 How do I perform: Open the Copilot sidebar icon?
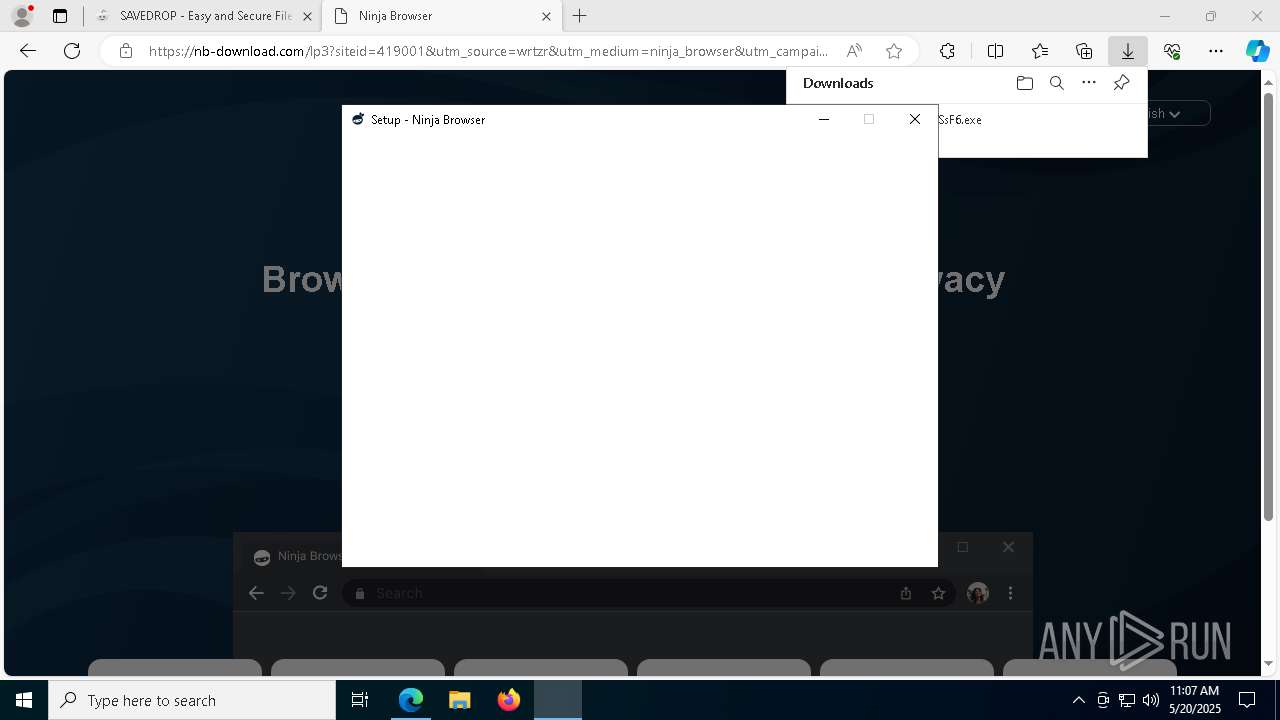(x=1258, y=51)
